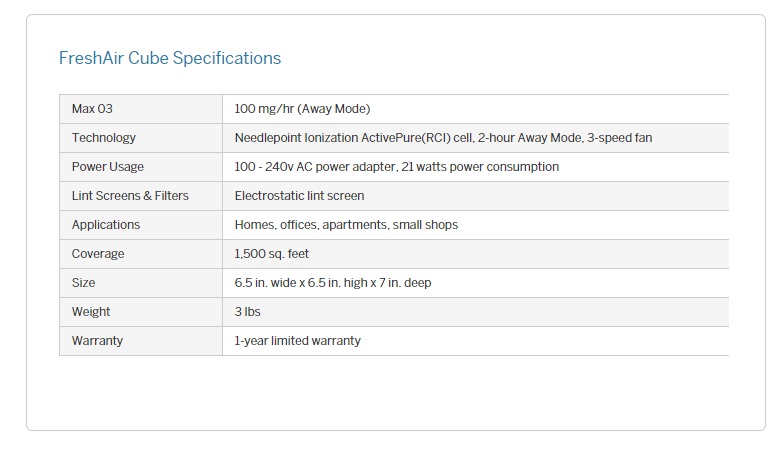Click the 1-year limited warranty text
Viewport: 779px width, 454px height.
(x=297, y=341)
